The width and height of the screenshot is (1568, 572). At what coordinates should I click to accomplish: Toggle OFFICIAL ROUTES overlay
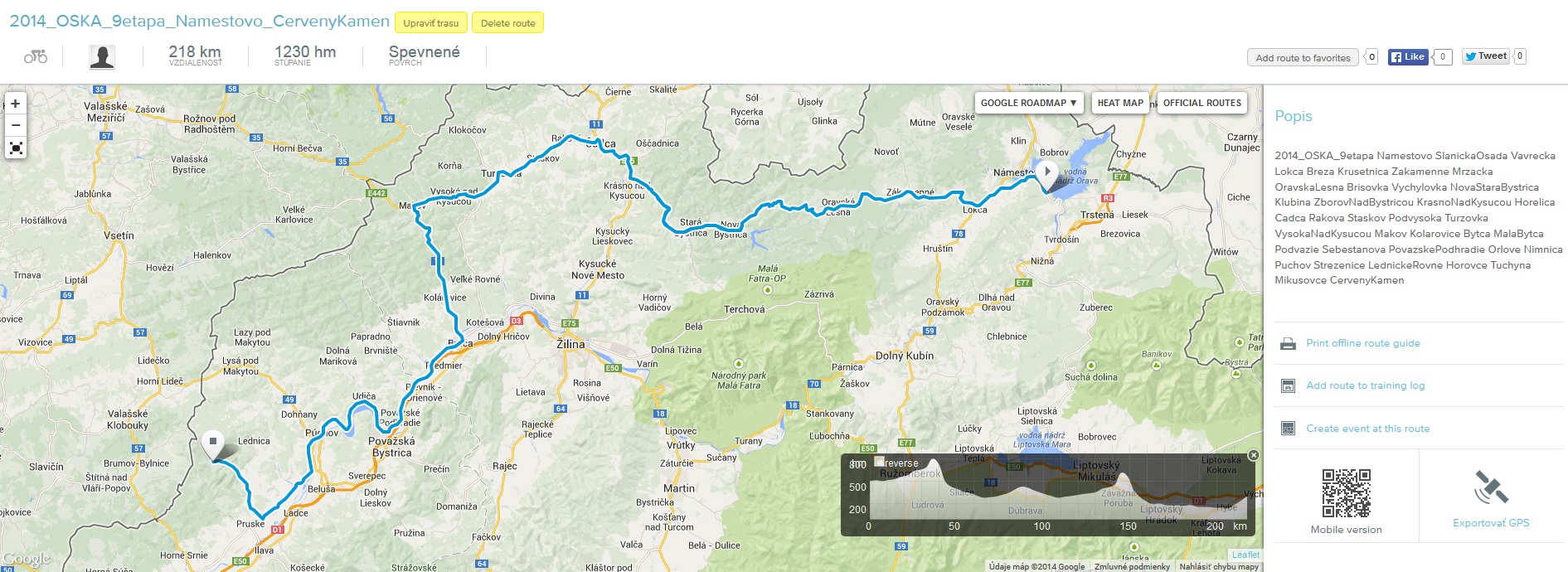[x=1202, y=103]
